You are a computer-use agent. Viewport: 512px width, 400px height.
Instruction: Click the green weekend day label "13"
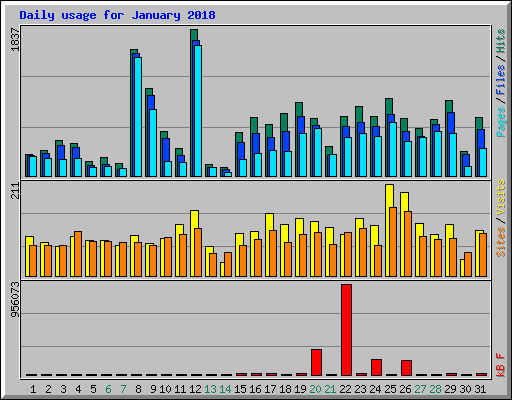pos(210,389)
